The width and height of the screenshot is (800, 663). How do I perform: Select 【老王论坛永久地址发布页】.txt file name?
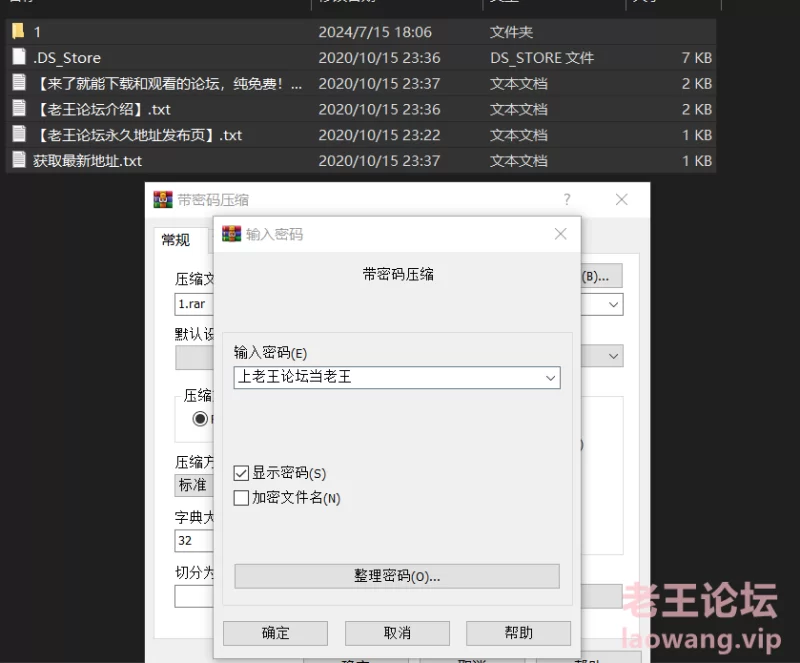click(138, 135)
